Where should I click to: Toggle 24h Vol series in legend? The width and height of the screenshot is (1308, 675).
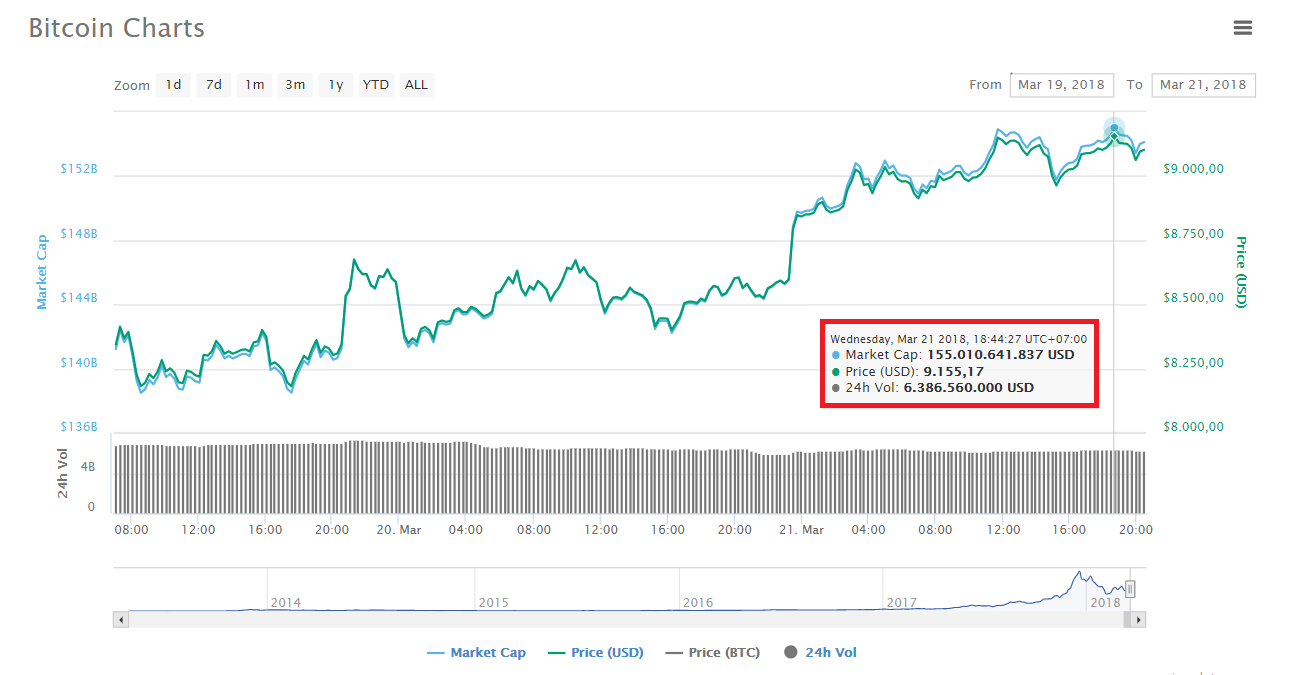pyautogui.click(x=821, y=653)
